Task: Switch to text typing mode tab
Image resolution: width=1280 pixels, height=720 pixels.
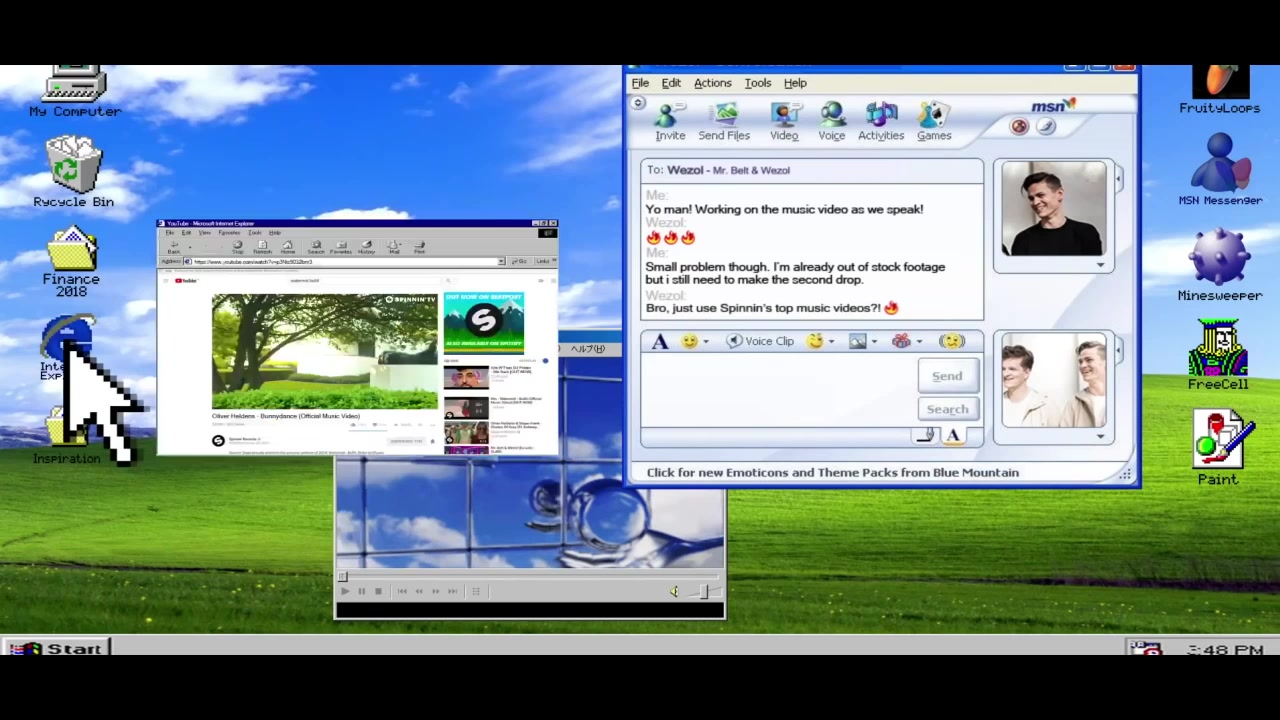Action: pos(952,435)
